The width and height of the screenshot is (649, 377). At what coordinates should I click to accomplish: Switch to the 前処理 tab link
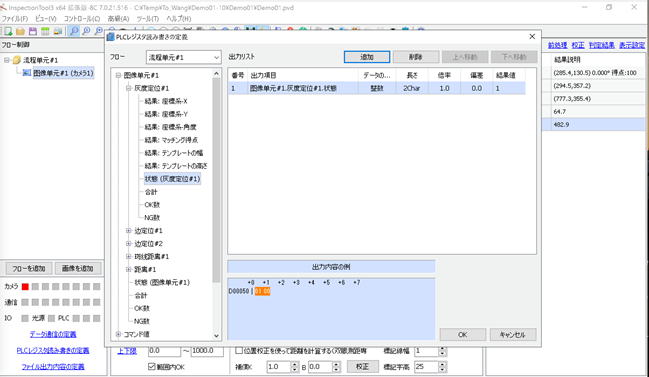pyautogui.click(x=558, y=45)
